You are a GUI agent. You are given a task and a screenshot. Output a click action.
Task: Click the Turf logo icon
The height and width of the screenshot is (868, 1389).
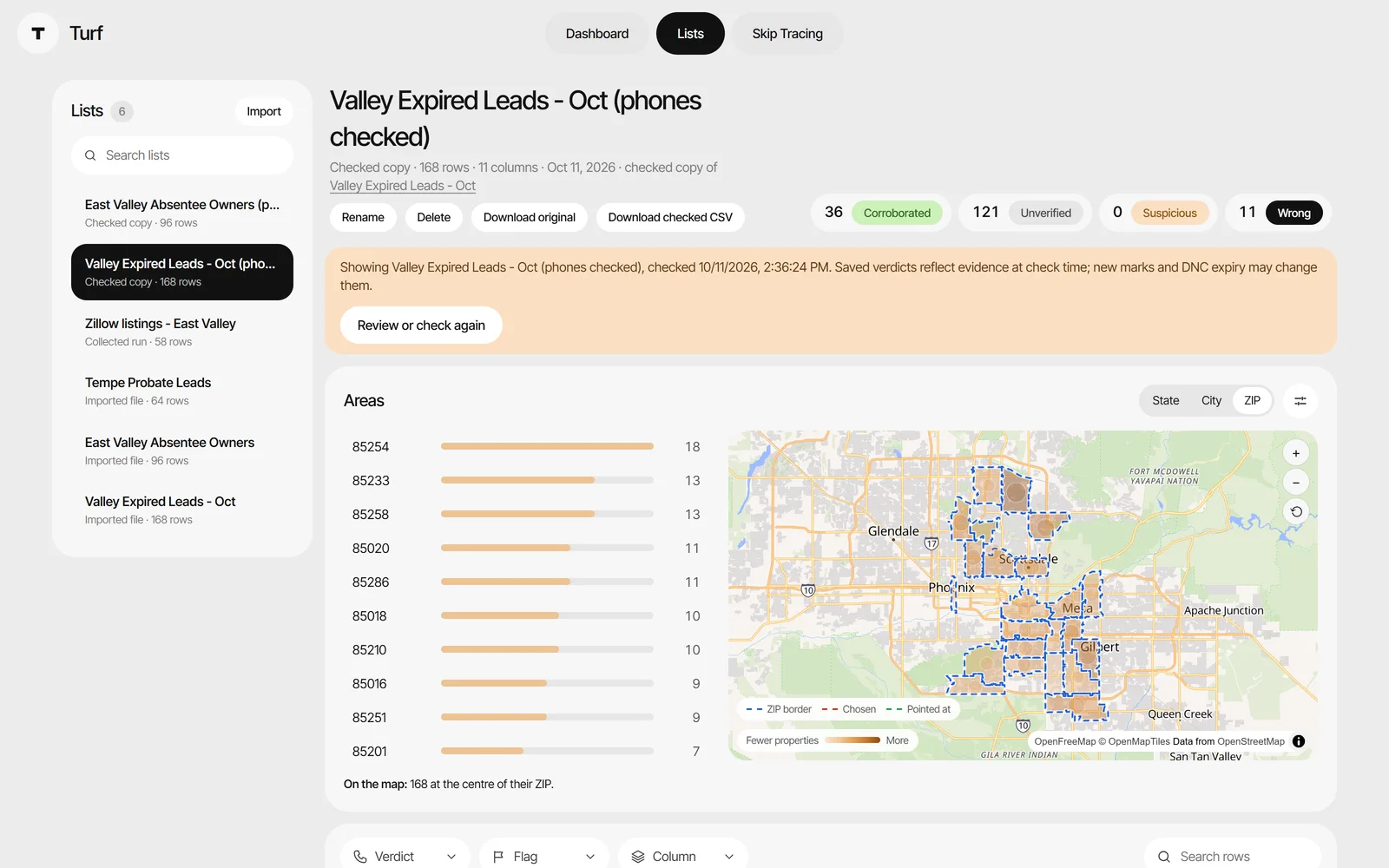38,34
